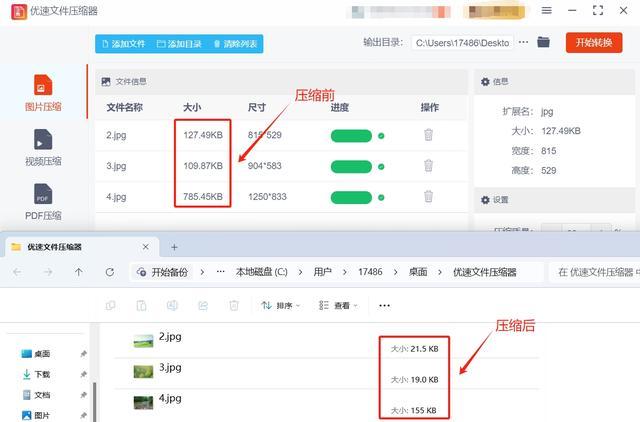Click the Paste icon in the Explorer toolbar
640x422 pixels.
pyautogui.click(x=141, y=305)
